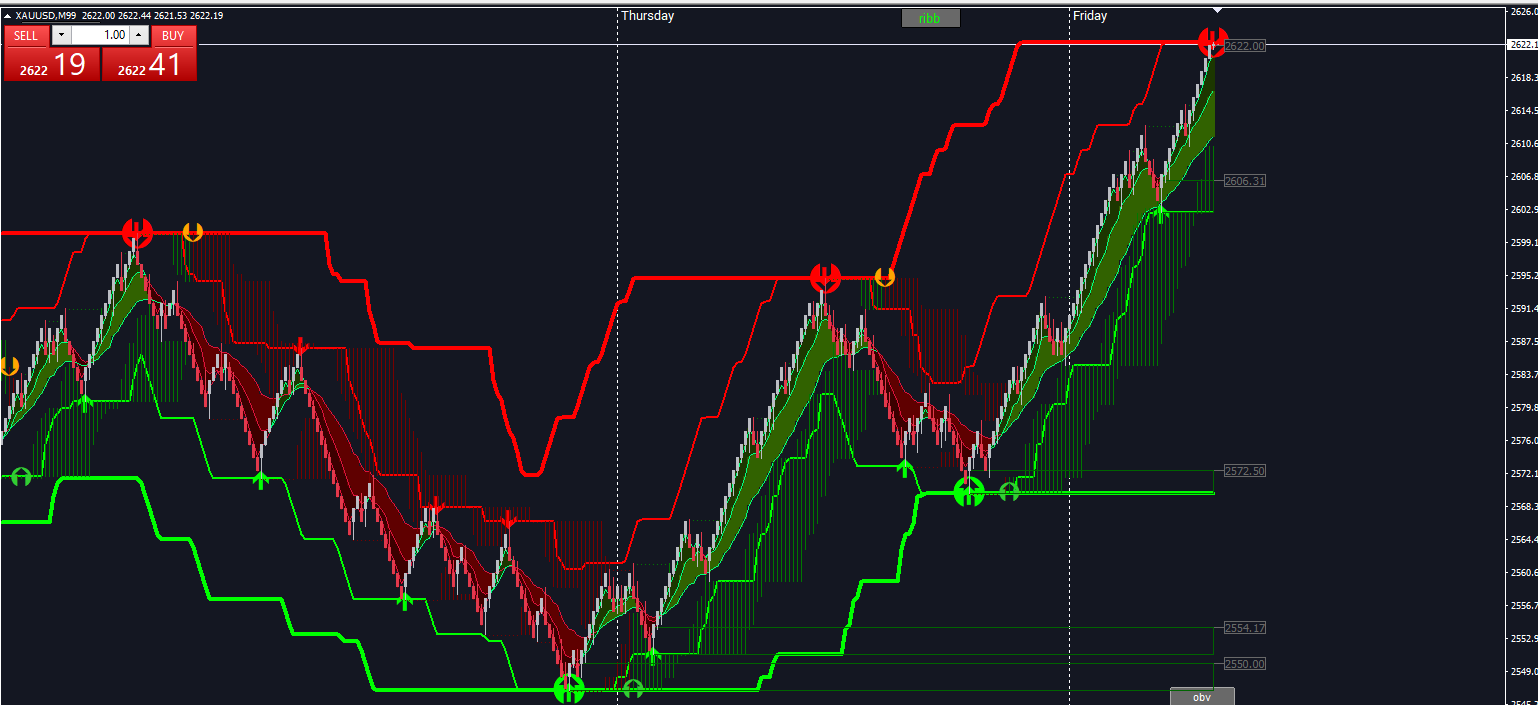This screenshot has height=705, width=1538.
Task: Click the obv button at chart bottom
Action: (1202, 697)
